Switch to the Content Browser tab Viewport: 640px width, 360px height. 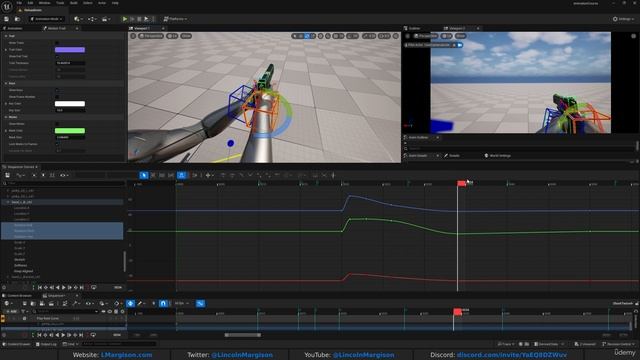click(18, 296)
